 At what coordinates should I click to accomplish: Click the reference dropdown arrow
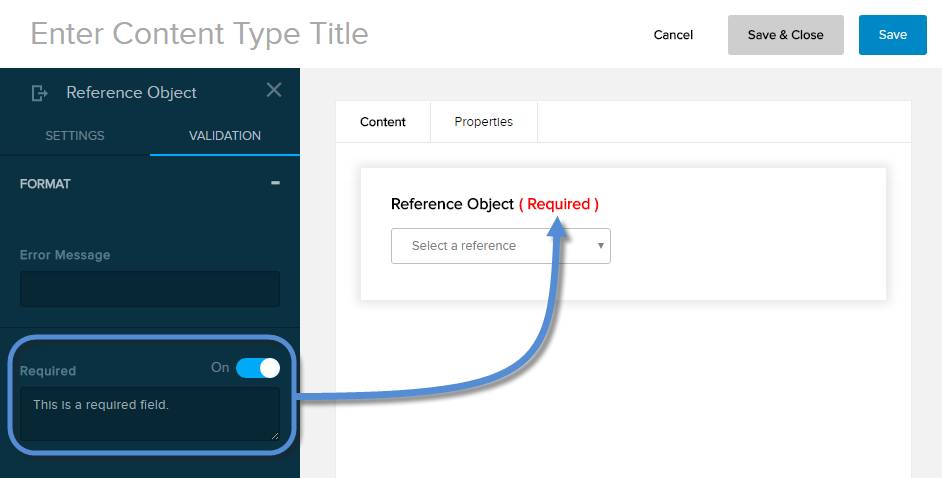point(601,245)
